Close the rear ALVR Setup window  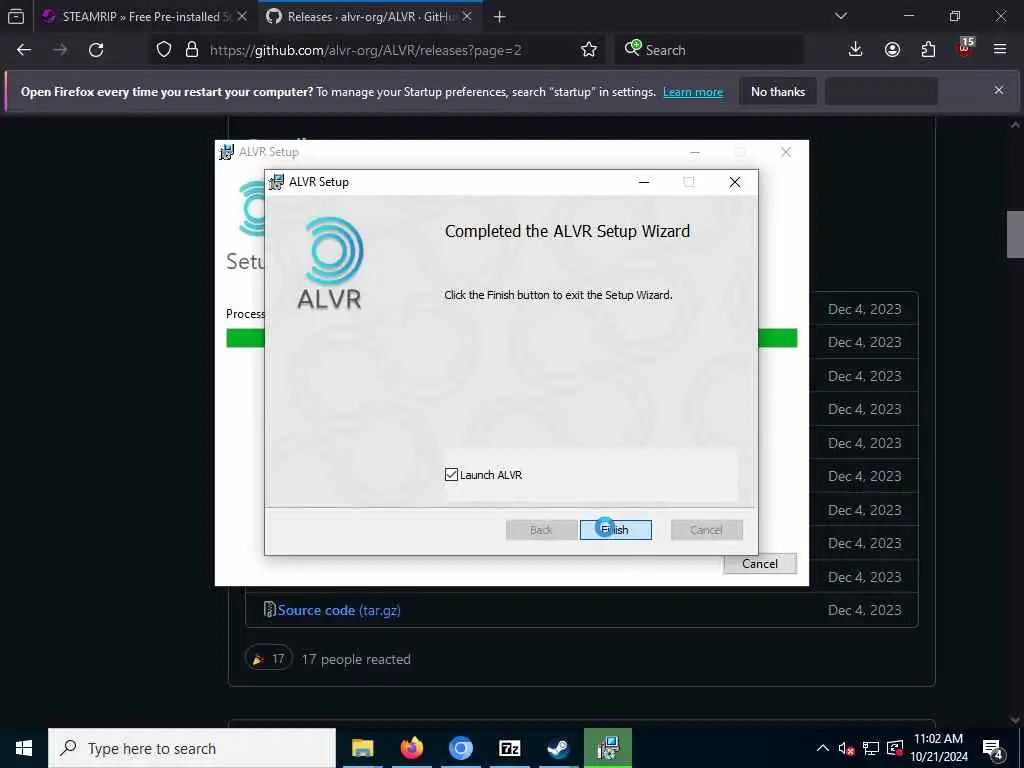(786, 152)
